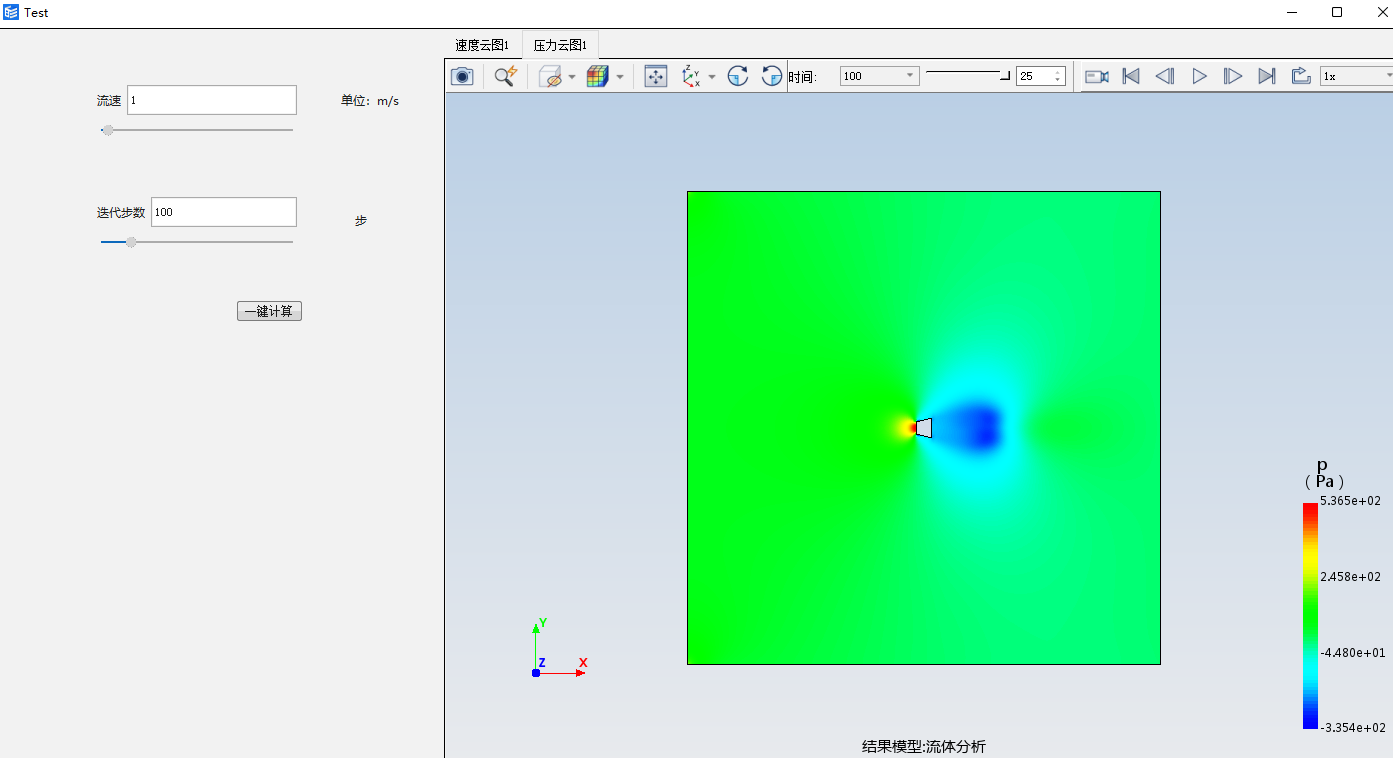Rotate view counterclockwise icon

point(772,76)
